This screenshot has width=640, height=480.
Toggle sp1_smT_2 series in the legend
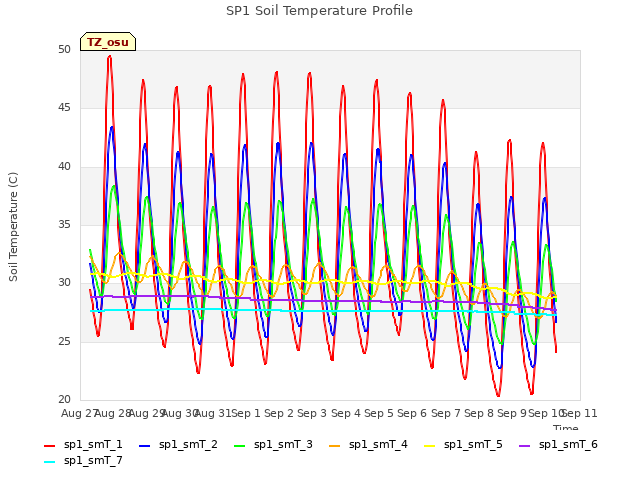tap(178, 445)
